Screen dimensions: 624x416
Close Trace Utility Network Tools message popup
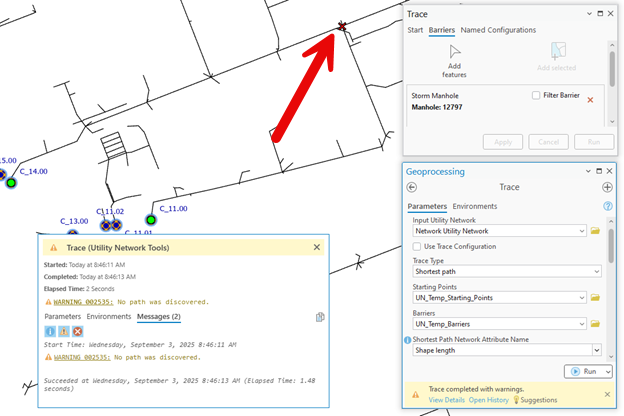tap(317, 247)
